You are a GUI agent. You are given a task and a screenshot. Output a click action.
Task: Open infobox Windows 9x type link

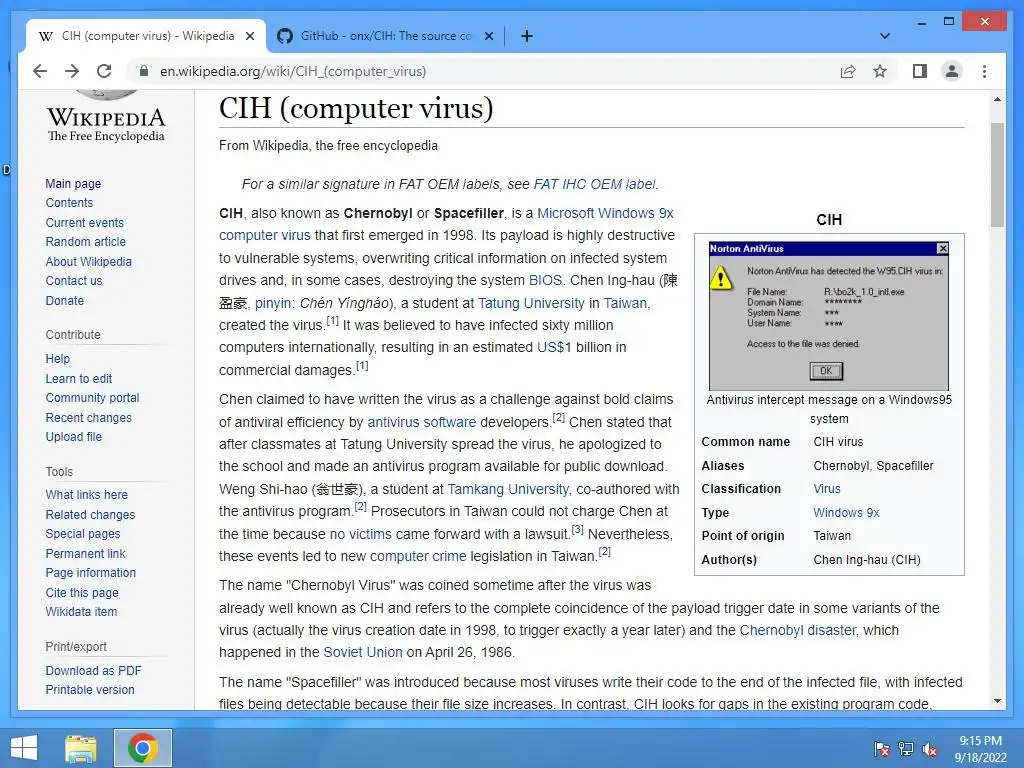tap(846, 513)
